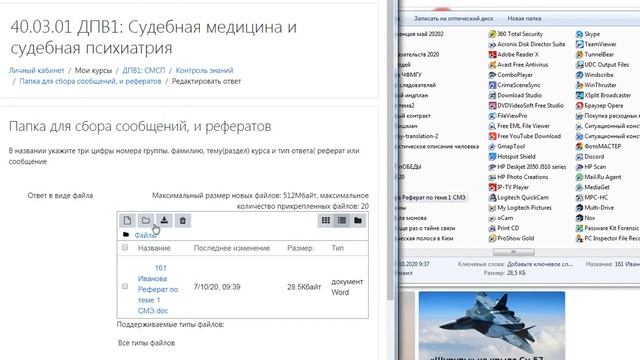640x360 pixels.
Task: Select My Logitech Pictures shortcut
Action: (520, 207)
